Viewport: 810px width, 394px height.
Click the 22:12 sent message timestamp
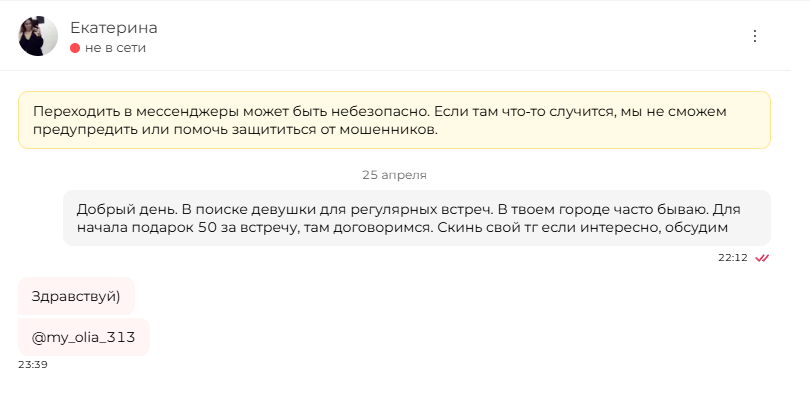click(733, 258)
